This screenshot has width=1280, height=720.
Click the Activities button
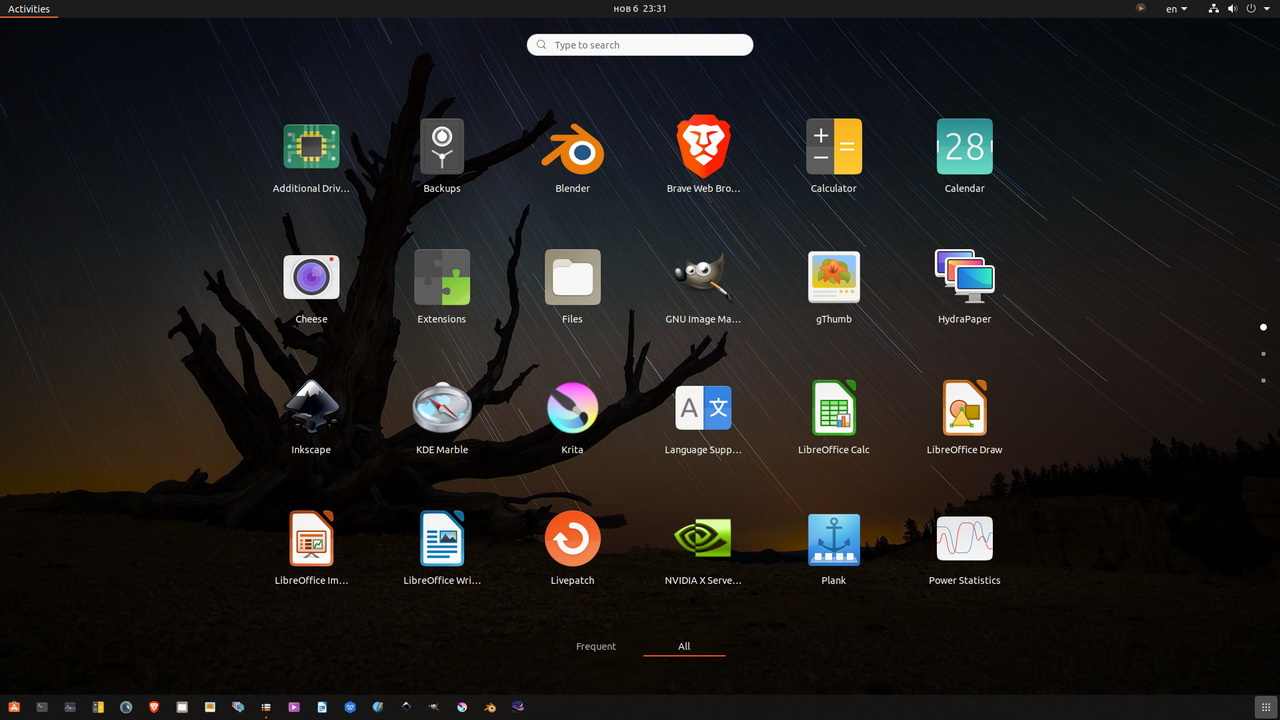coord(29,9)
